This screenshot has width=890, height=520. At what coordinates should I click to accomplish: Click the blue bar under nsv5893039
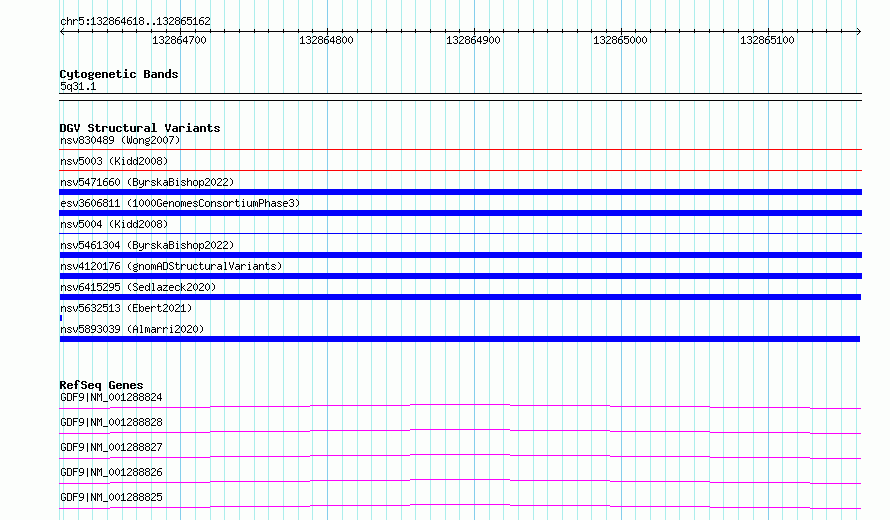point(460,339)
